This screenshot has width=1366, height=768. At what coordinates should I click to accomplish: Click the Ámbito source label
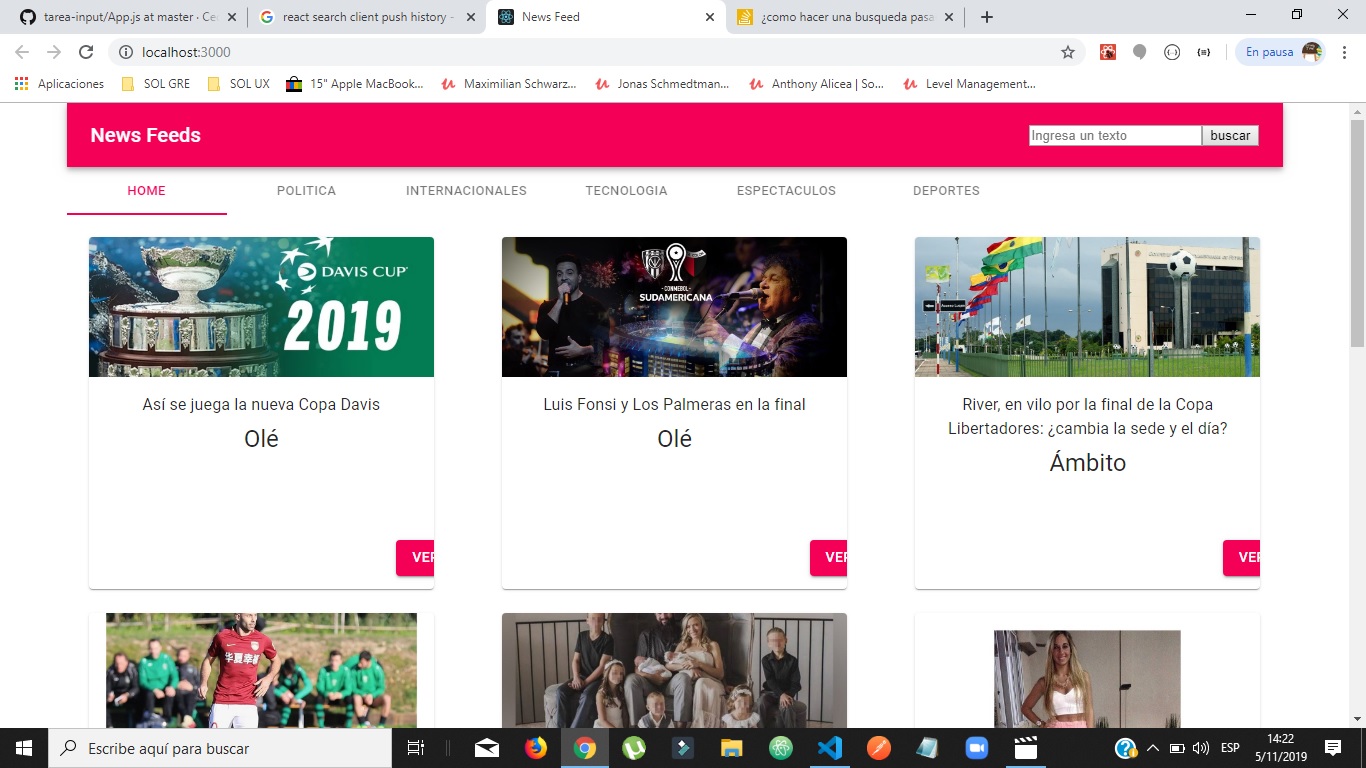pyautogui.click(x=1088, y=462)
